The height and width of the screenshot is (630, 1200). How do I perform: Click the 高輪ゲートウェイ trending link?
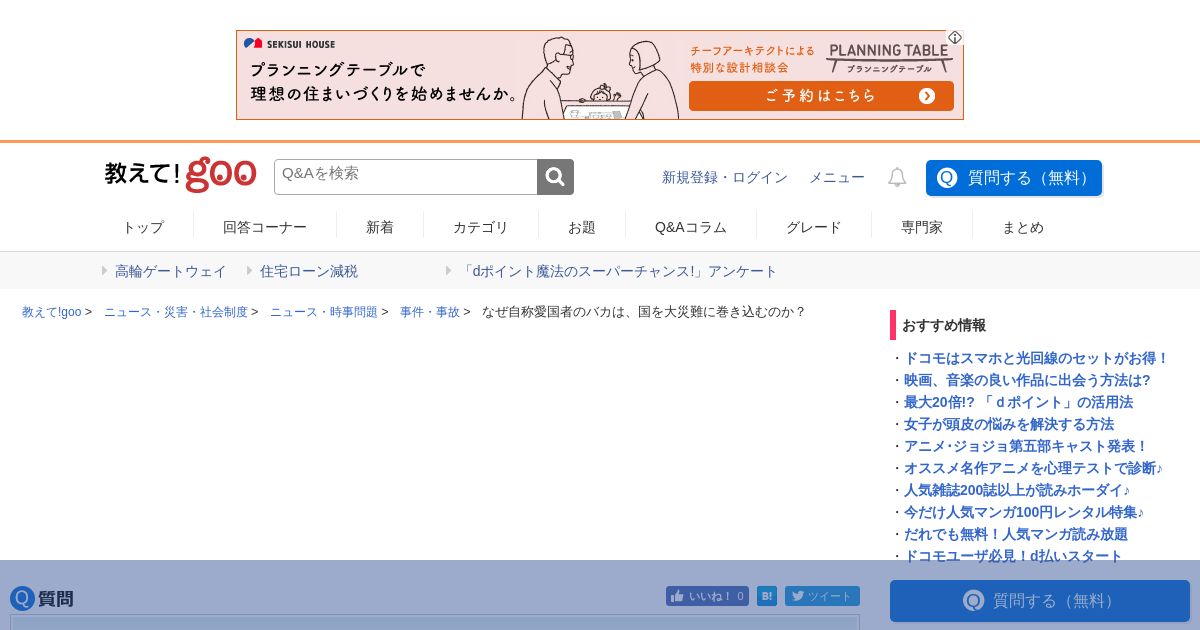pos(171,271)
